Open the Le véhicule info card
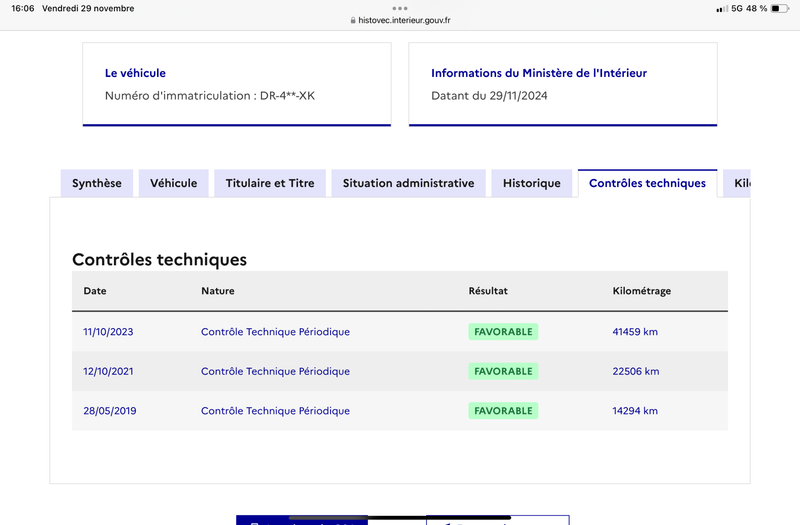This screenshot has width=800, height=525. [237, 84]
